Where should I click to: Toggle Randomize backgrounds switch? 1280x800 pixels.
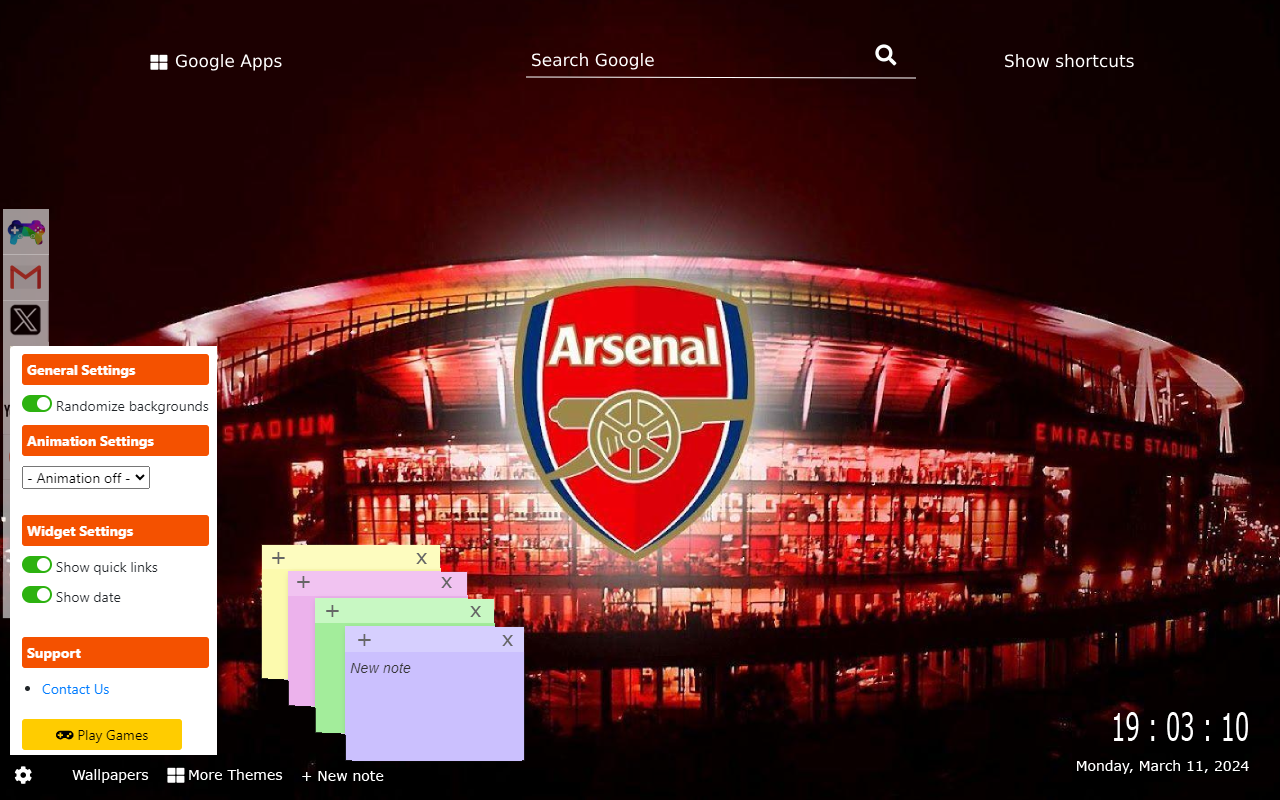click(37, 404)
